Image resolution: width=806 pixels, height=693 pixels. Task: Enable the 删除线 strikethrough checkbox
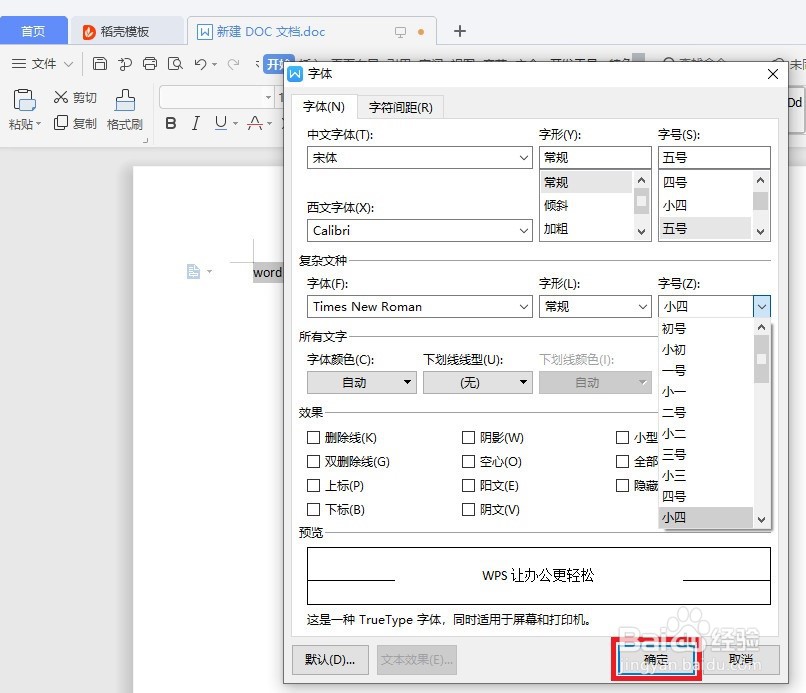(314, 437)
